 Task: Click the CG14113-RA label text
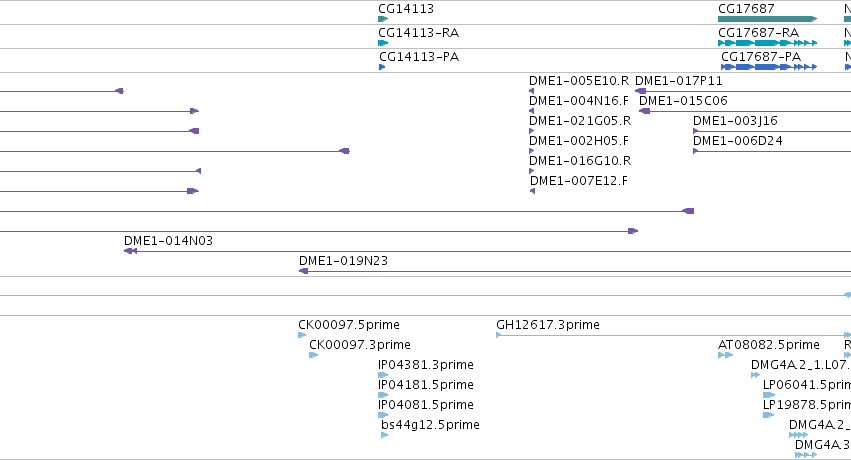pos(418,33)
